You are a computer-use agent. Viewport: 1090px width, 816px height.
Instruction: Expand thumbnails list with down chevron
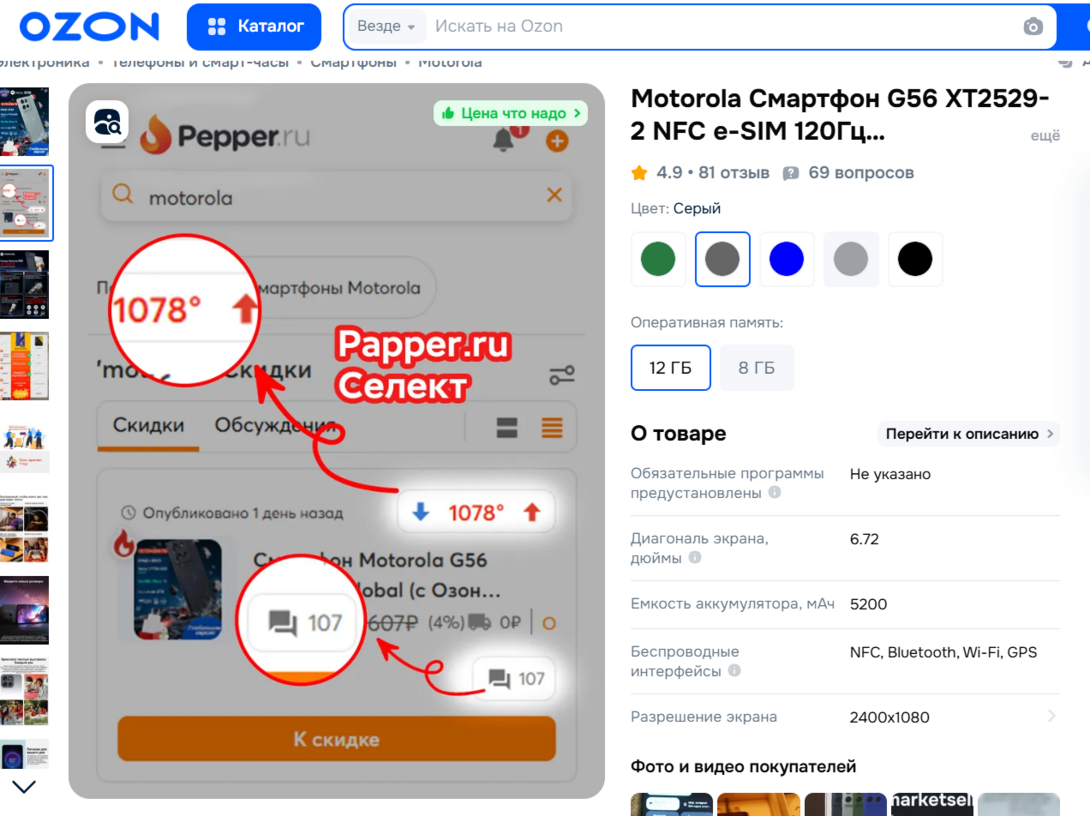[x=24, y=787]
